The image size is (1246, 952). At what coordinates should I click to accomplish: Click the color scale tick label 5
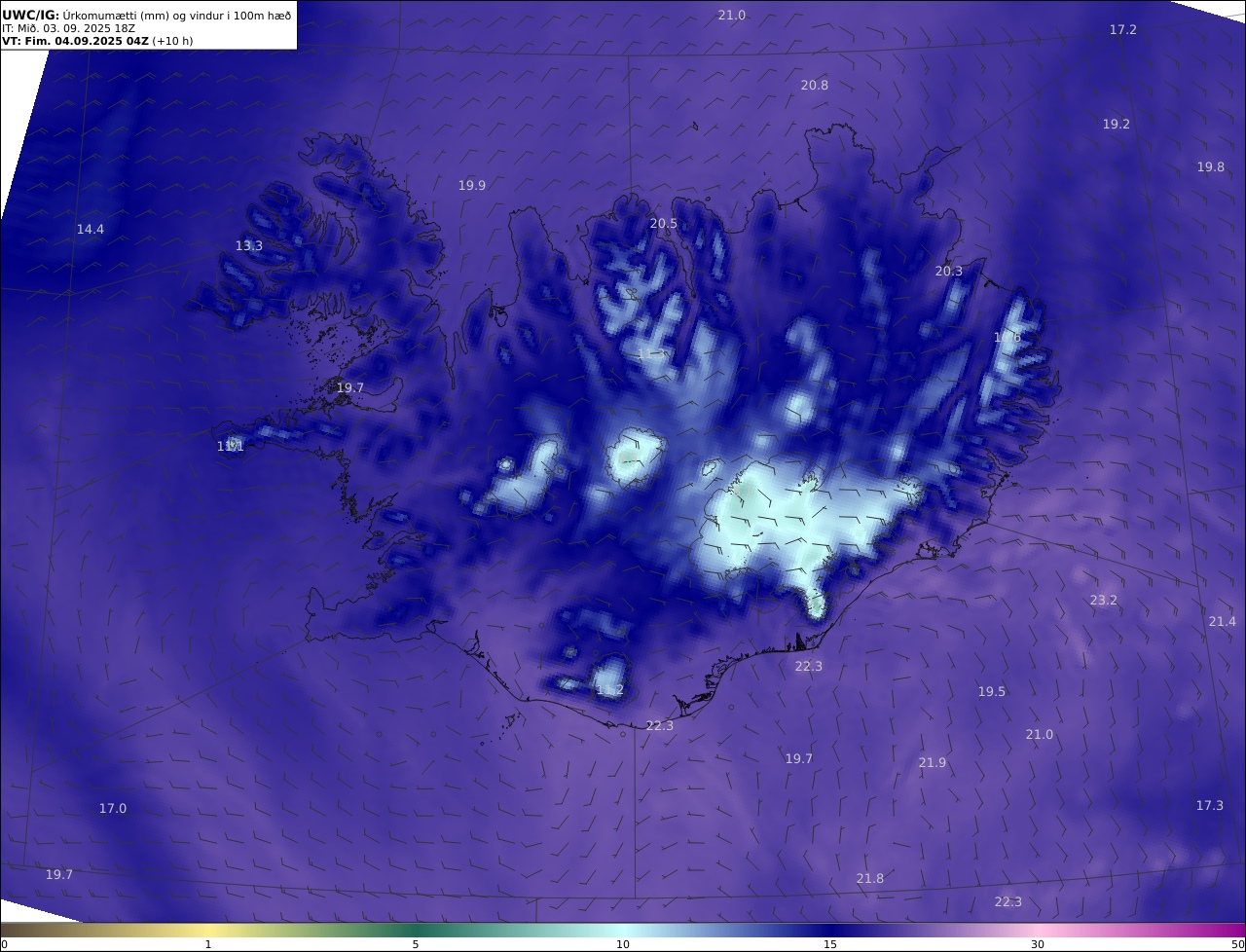416,944
